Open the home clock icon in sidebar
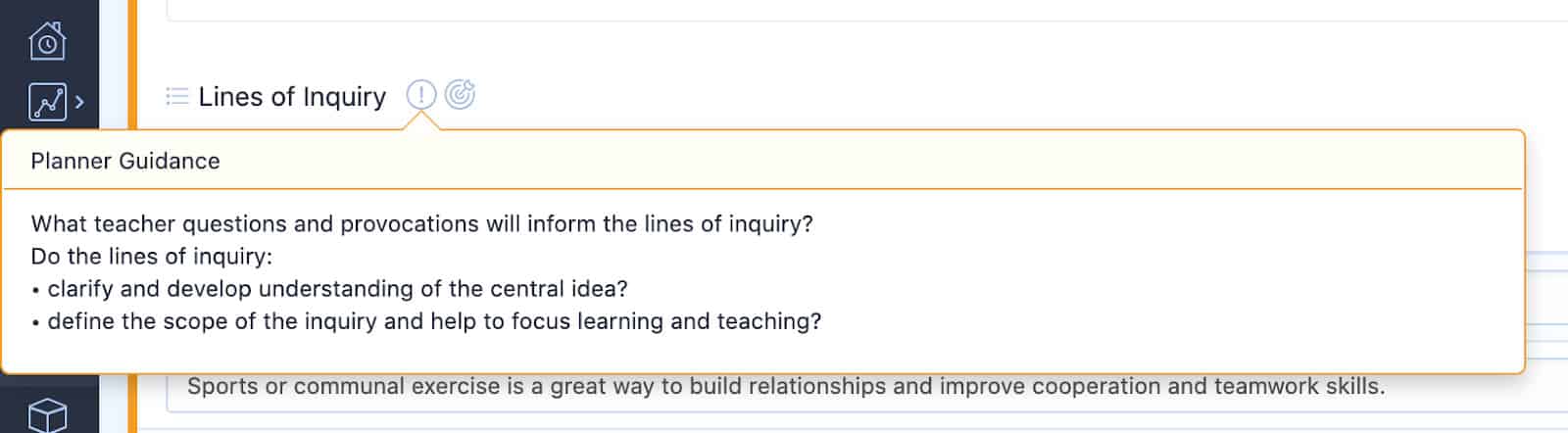Screen dimensions: 1568x433 [47, 41]
